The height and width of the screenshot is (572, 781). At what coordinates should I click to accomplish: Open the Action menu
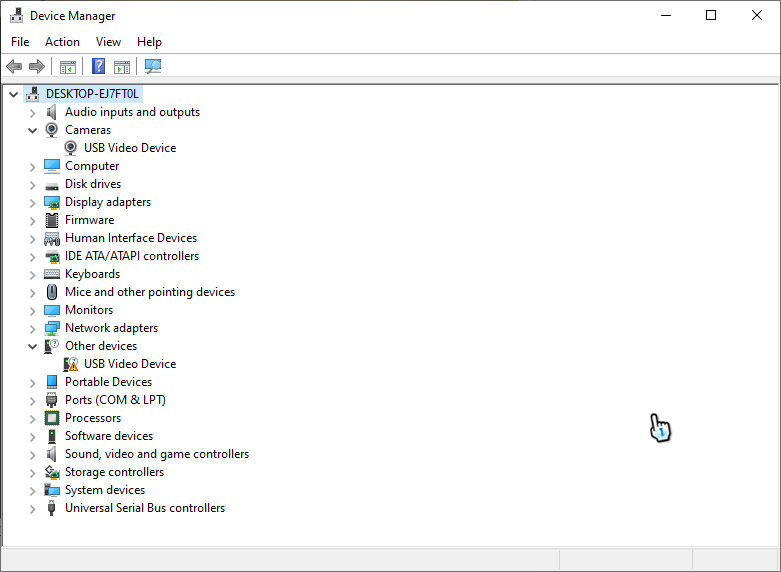pyautogui.click(x=62, y=42)
